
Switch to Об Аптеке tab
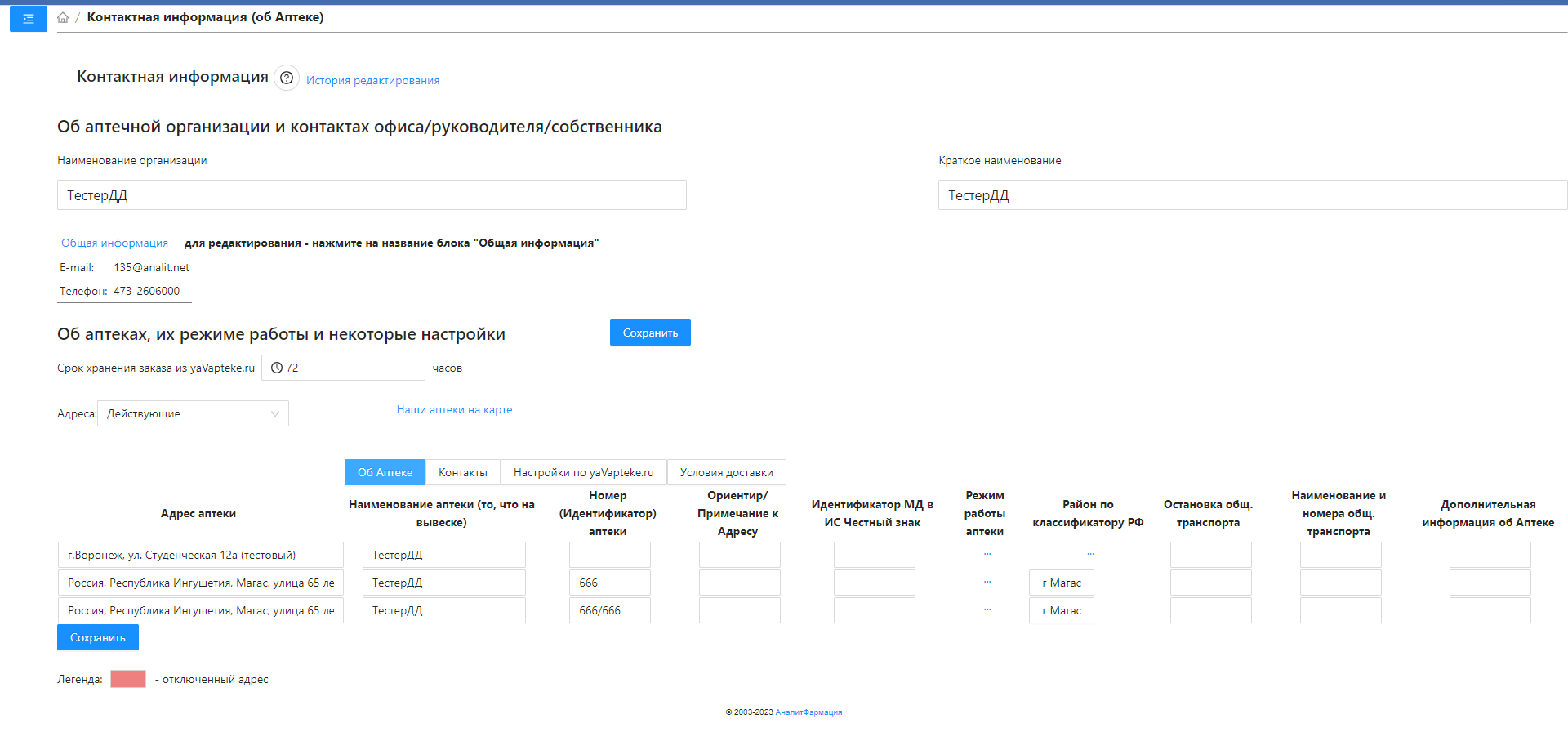coord(385,472)
